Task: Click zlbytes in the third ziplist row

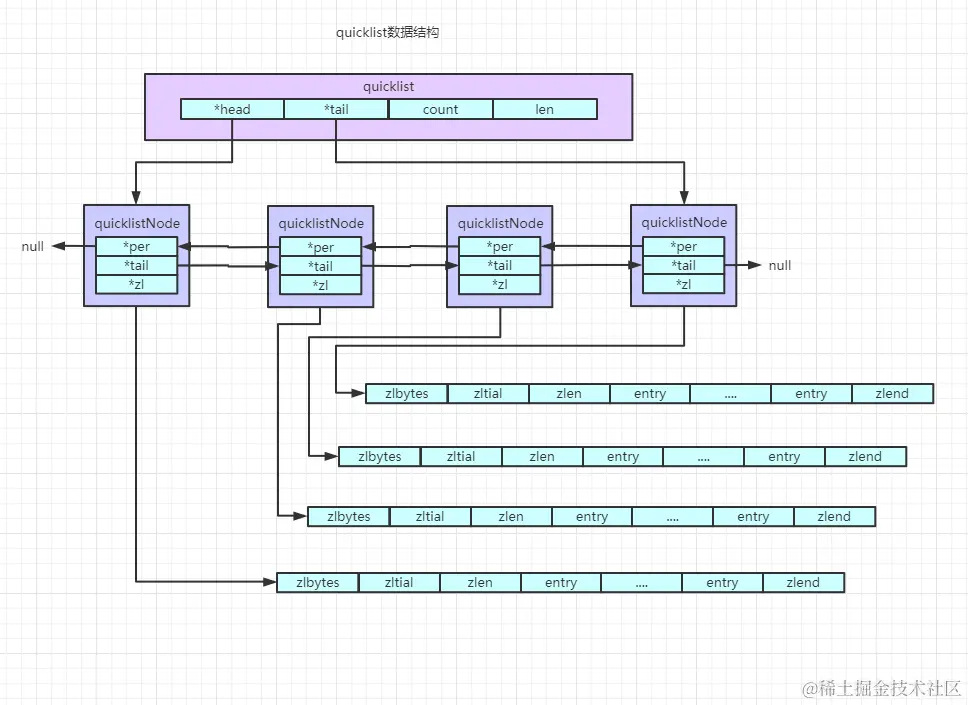Action: pos(349,516)
